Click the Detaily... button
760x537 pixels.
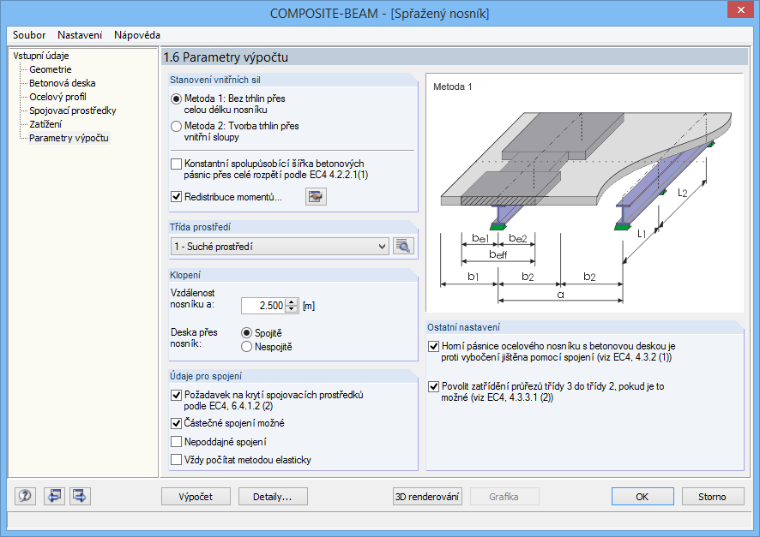[272, 496]
